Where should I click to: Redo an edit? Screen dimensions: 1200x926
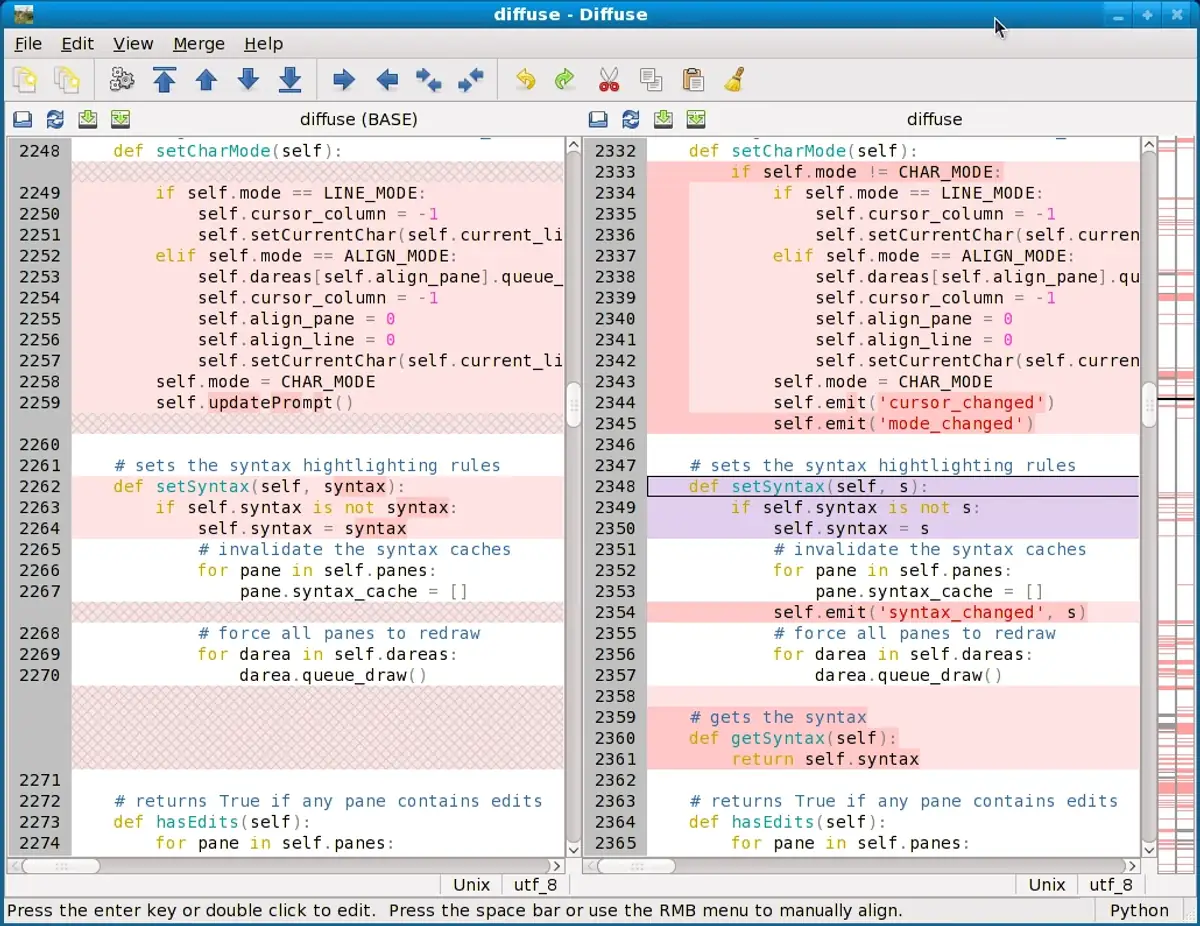coord(564,79)
